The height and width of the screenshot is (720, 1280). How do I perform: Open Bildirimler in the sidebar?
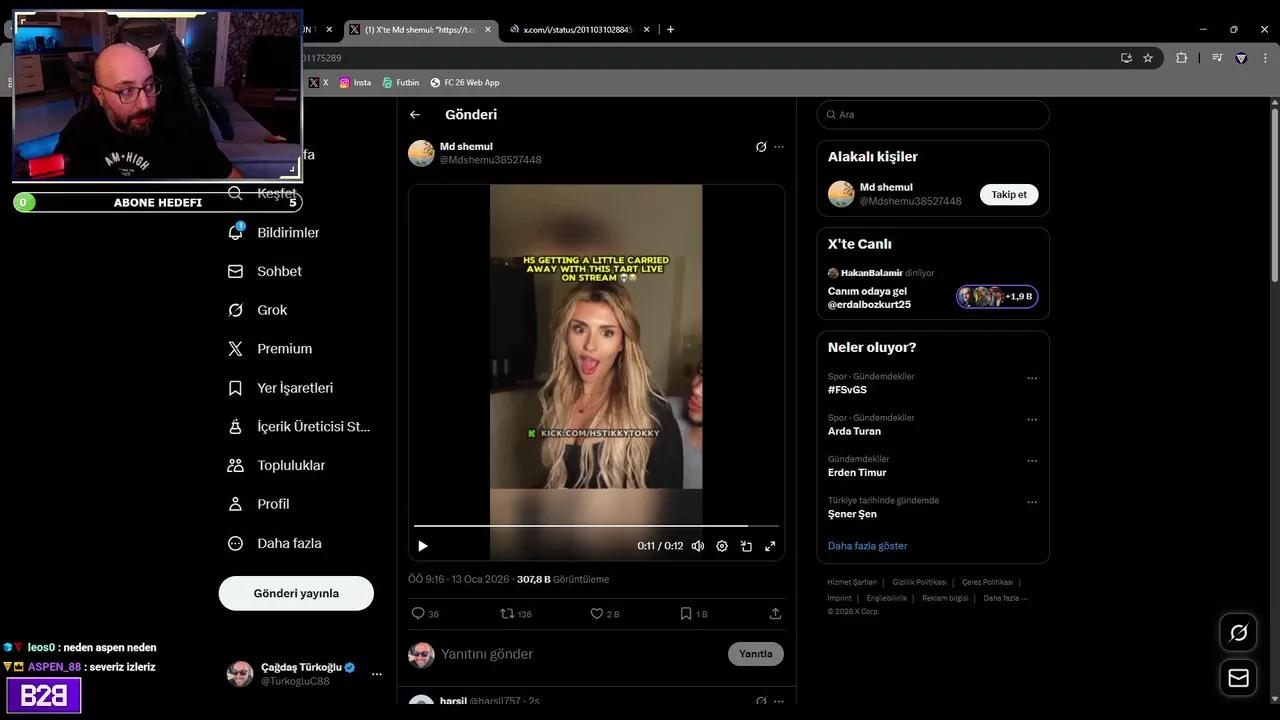point(288,233)
